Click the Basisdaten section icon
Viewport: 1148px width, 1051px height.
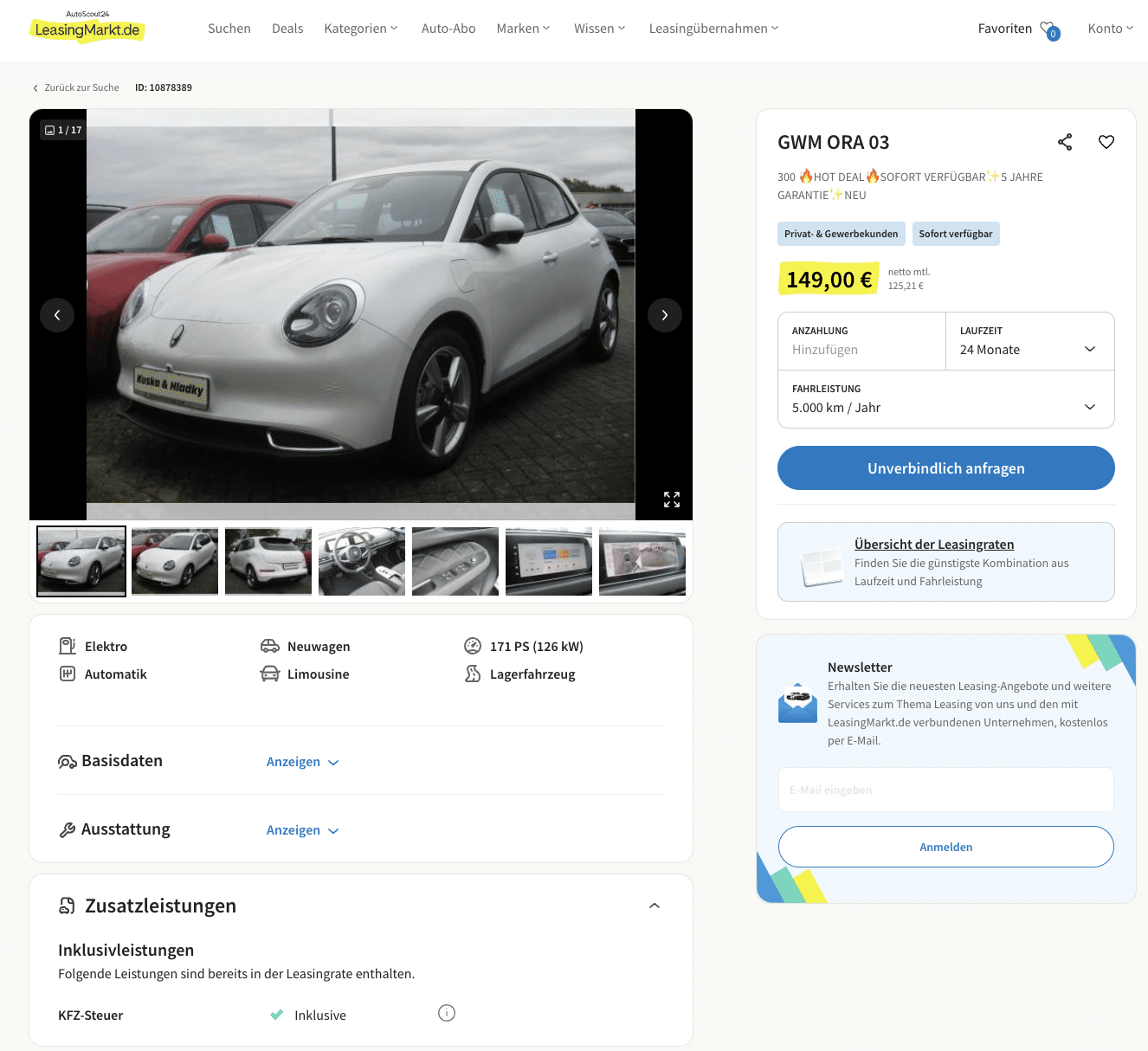(x=68, y=762)
